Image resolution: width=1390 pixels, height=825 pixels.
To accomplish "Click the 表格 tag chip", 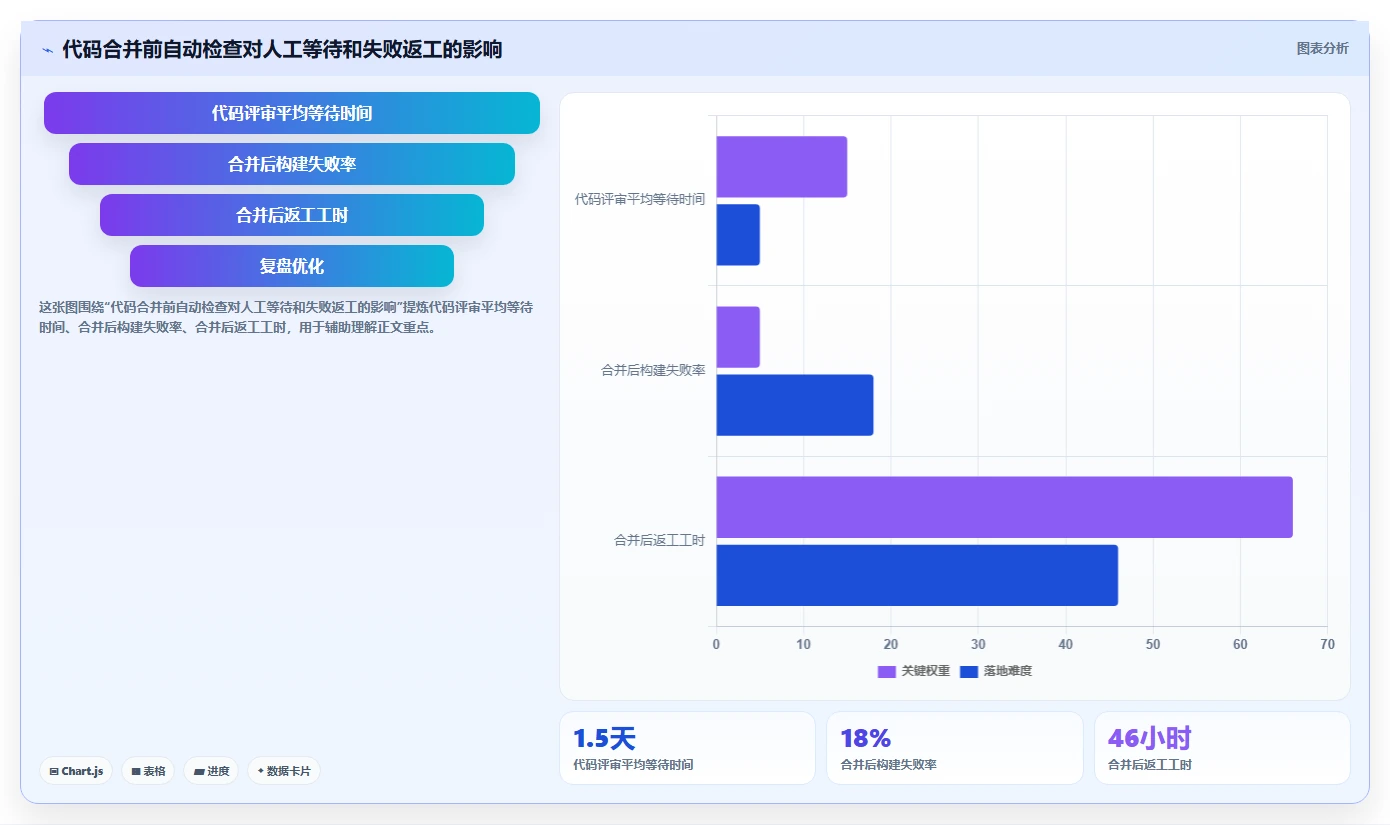I will coord(148,771).
